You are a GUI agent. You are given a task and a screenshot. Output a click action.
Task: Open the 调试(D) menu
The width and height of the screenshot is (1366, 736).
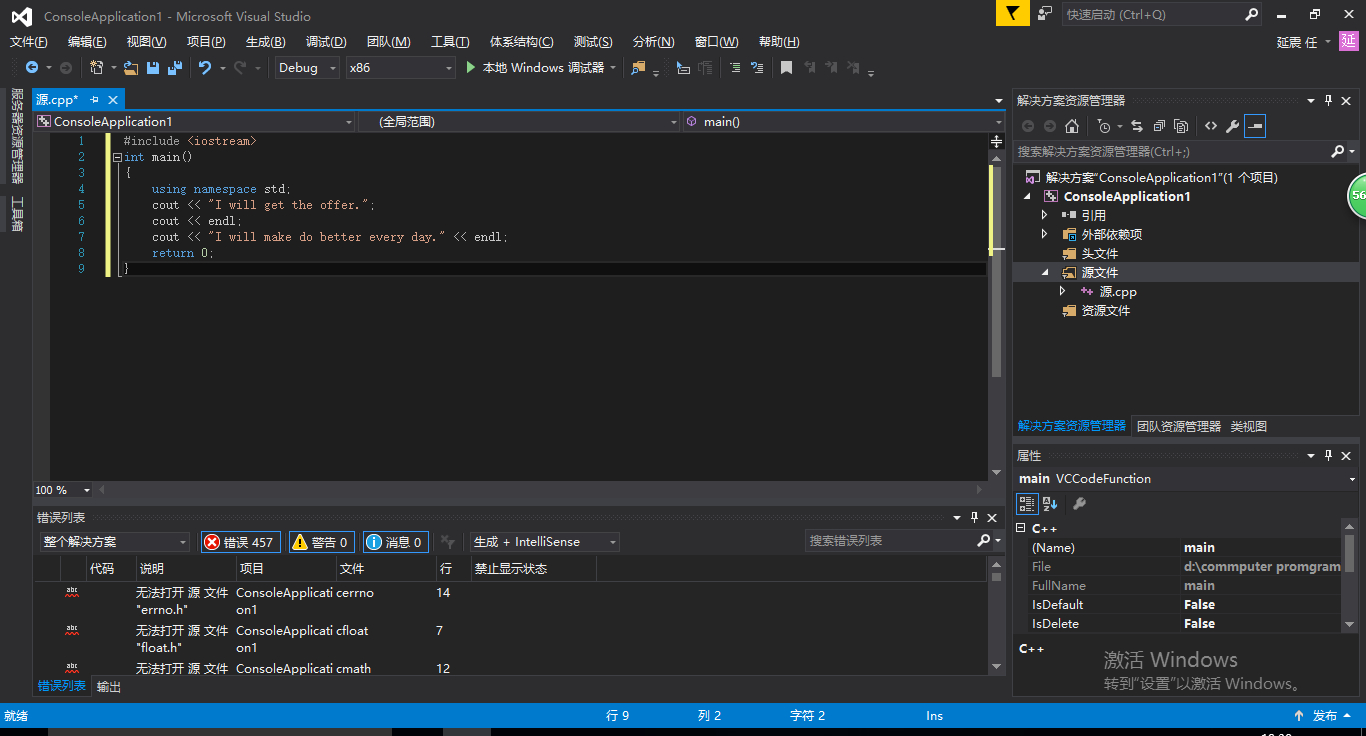[x=326, y=41]
